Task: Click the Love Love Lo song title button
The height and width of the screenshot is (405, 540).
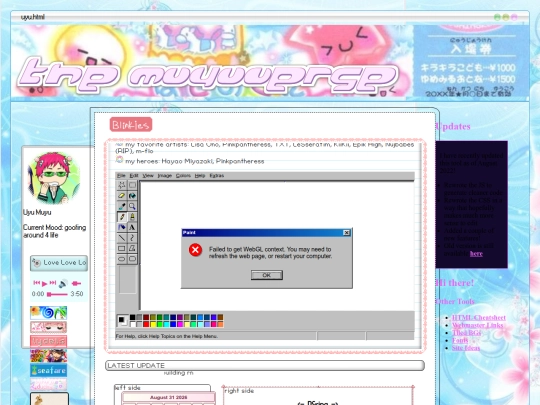Action: pyautogui.click(x=59, y=263)
